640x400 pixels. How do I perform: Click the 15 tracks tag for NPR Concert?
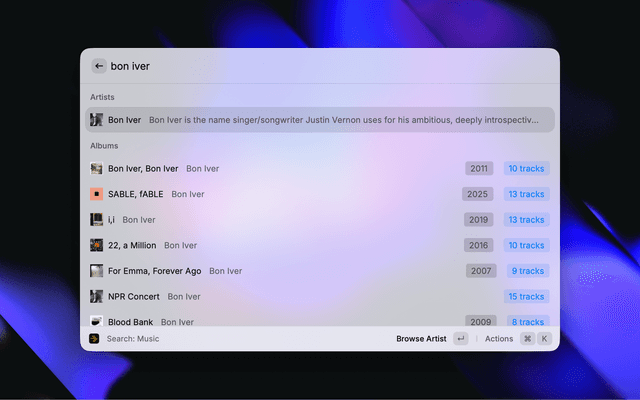(526, 296)
